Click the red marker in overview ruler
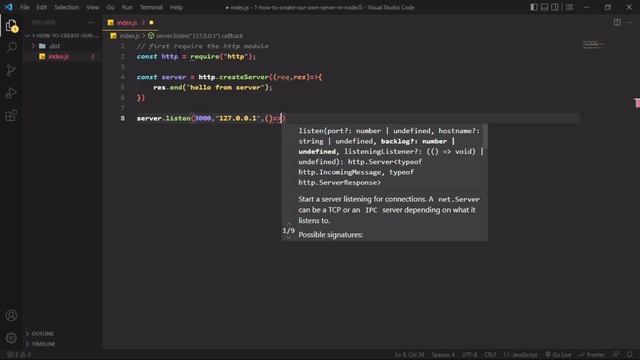This screenshot has height=360, width=640. 637,103
